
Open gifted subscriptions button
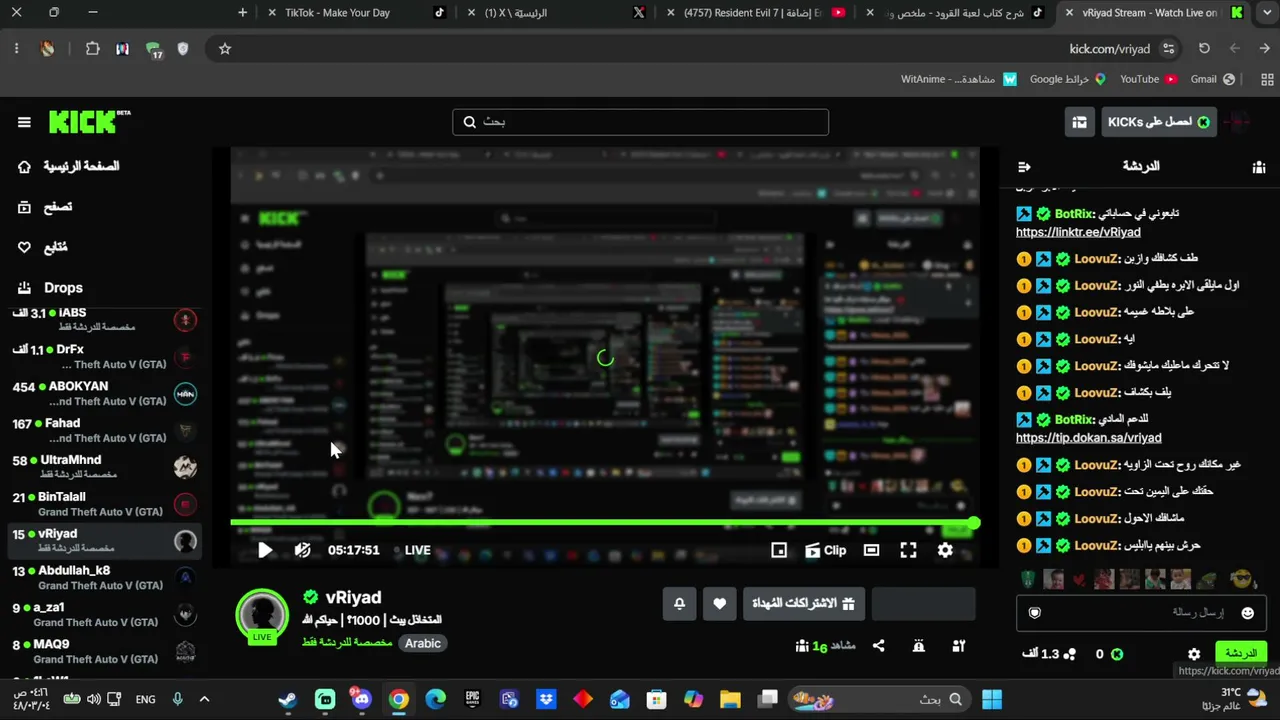[804, 604]
